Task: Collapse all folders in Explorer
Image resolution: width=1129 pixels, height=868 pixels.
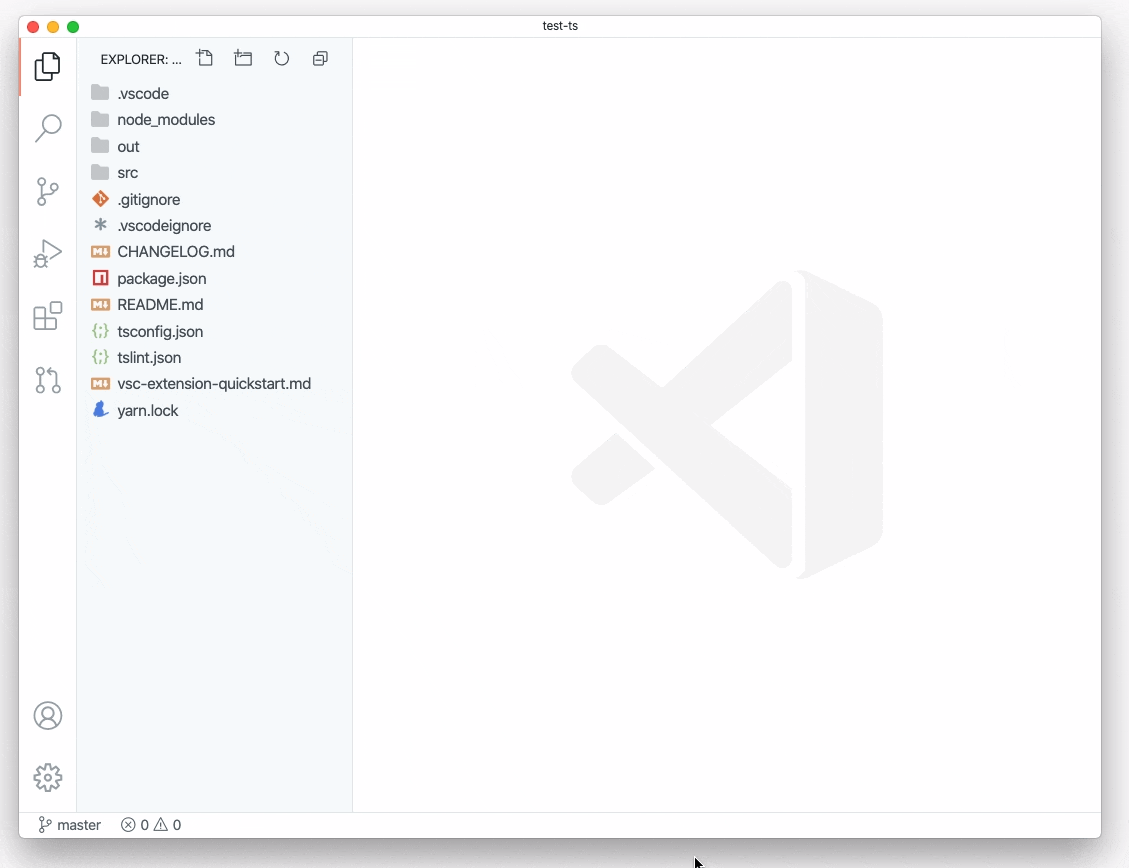Action: (320, 59)
